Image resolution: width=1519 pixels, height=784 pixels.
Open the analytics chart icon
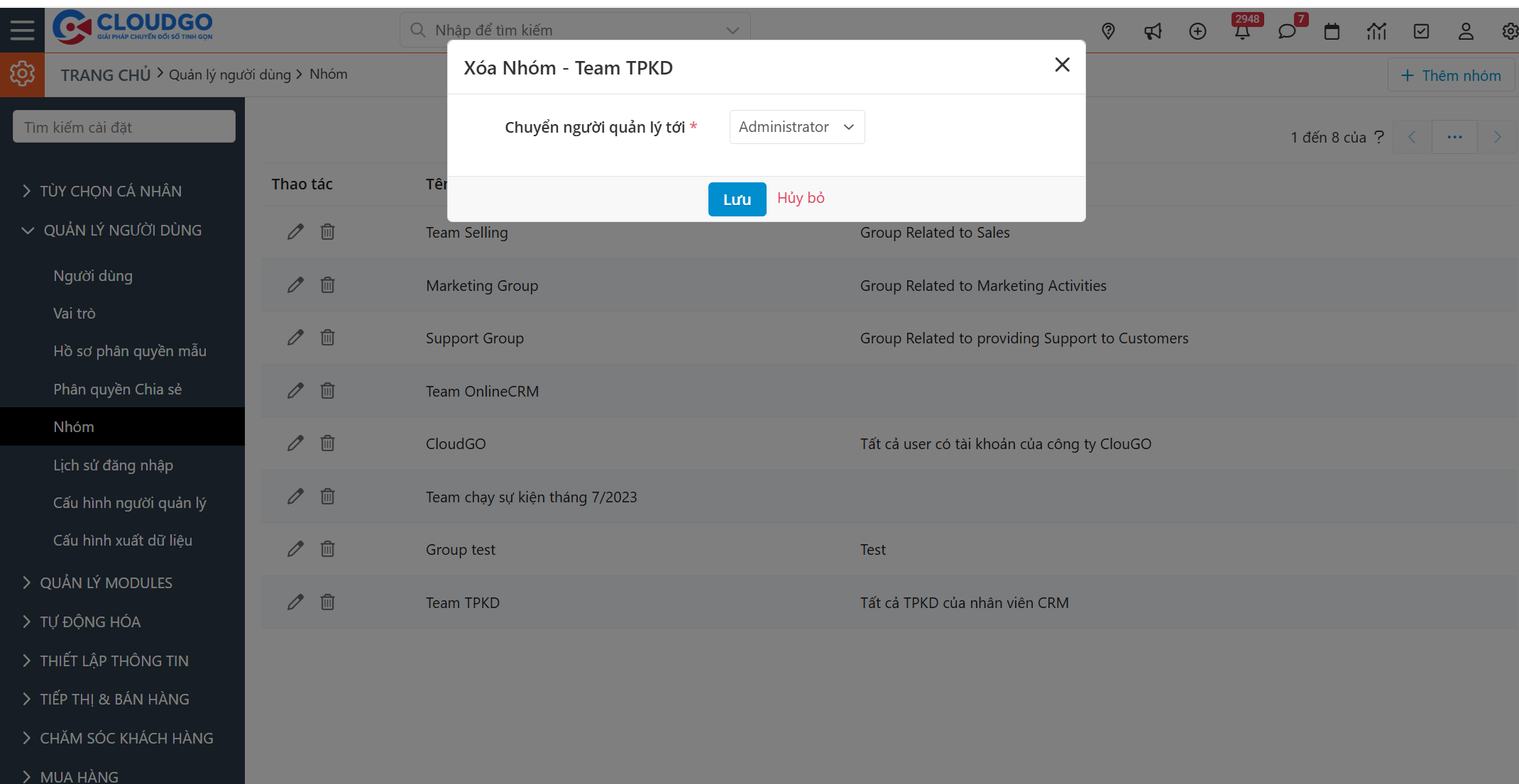pyautogui.click(x=1377, y=31)
